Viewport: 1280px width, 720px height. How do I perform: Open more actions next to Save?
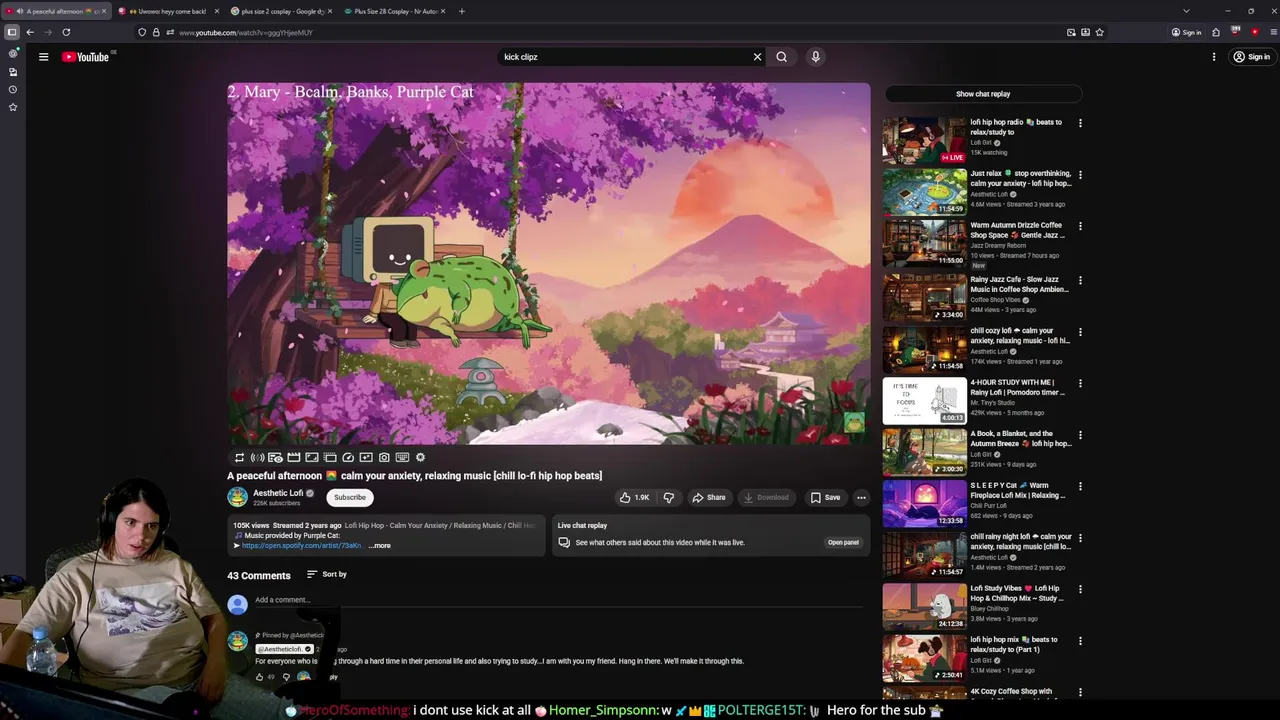tap(861, 497)
